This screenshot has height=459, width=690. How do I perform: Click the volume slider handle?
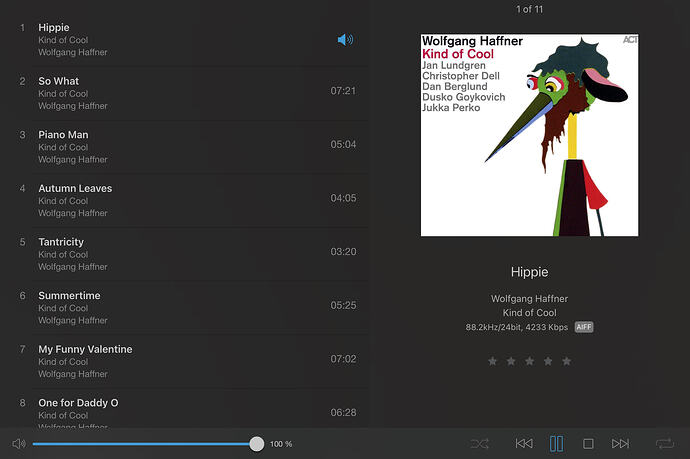pos(257,444)
